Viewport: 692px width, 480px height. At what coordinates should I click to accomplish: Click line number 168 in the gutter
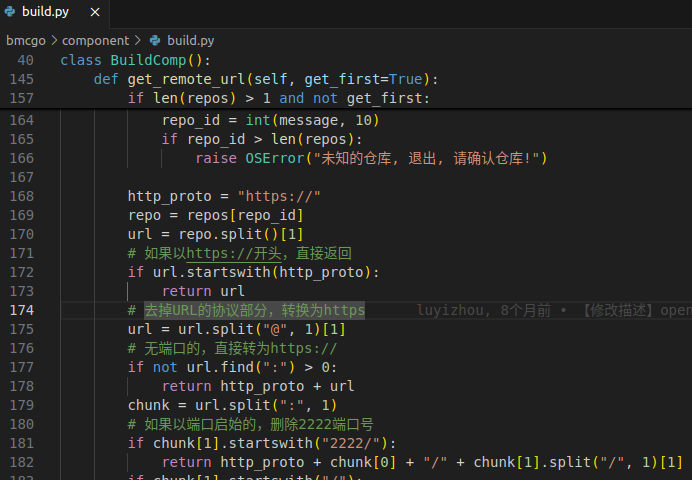click(x=22, y=196)
